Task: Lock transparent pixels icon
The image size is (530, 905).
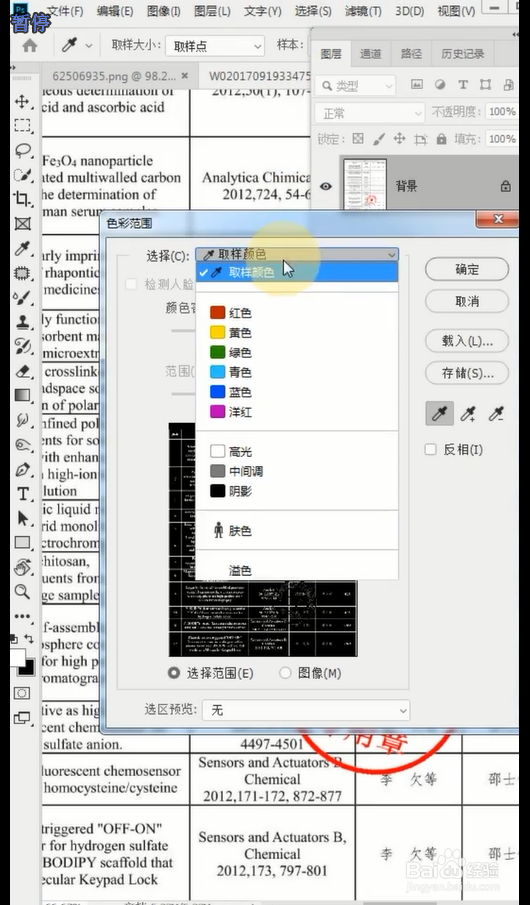Action: (x=358, y=139)
